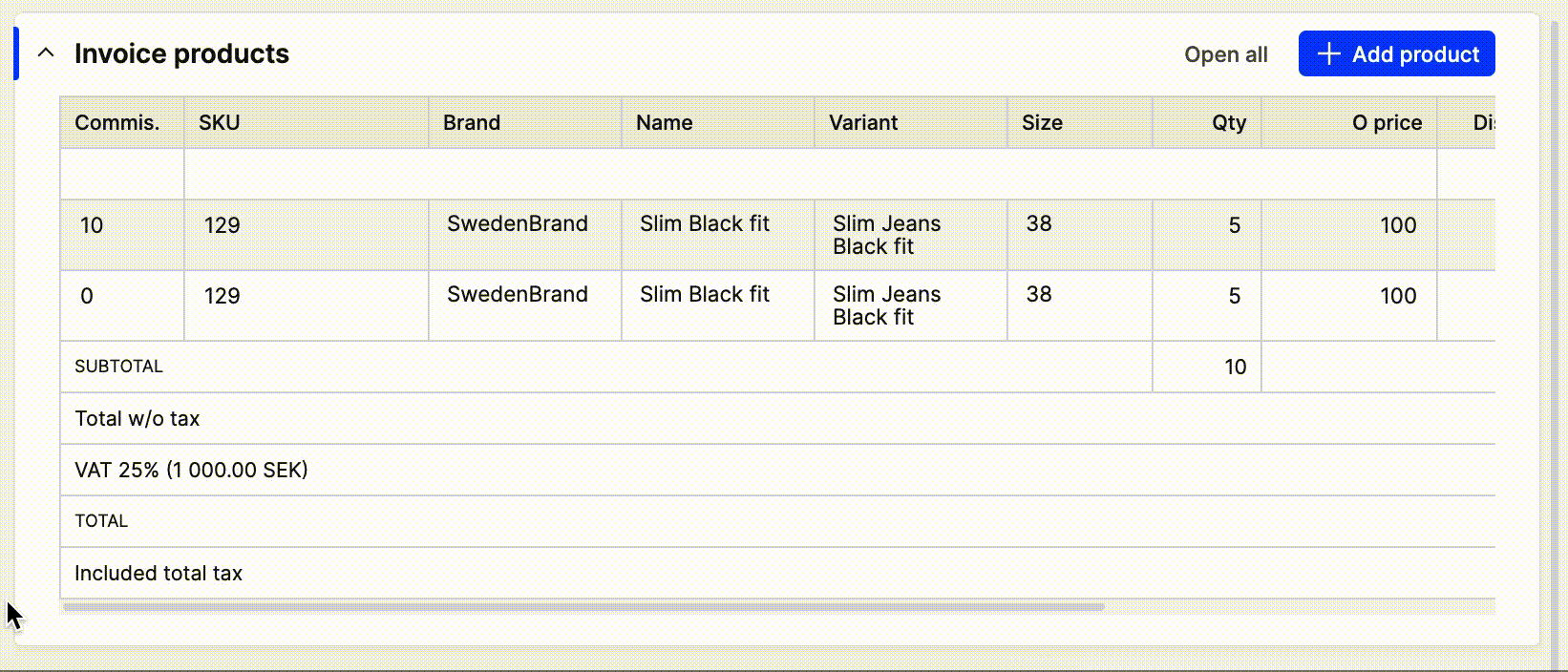Click the SKU column header
This screenshot has height=672, width=1568.
pyautogui.click(x=220, y=122)
